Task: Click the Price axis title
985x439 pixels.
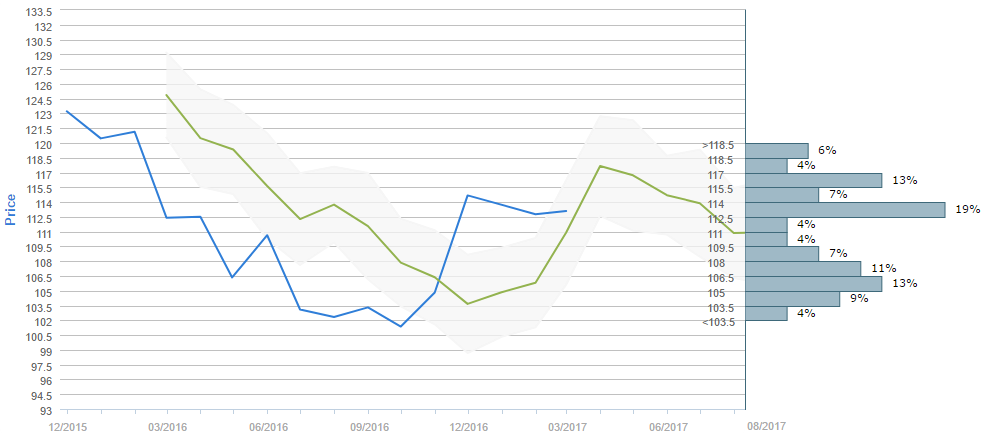Action: tap(11, 209)
